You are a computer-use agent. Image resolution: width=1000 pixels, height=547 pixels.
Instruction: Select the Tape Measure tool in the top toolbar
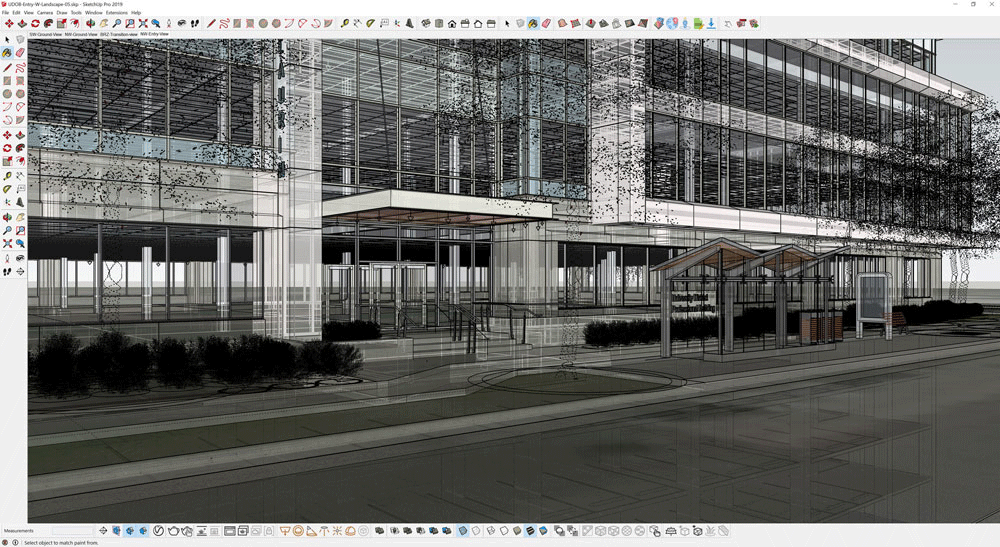tap(344, 24)
